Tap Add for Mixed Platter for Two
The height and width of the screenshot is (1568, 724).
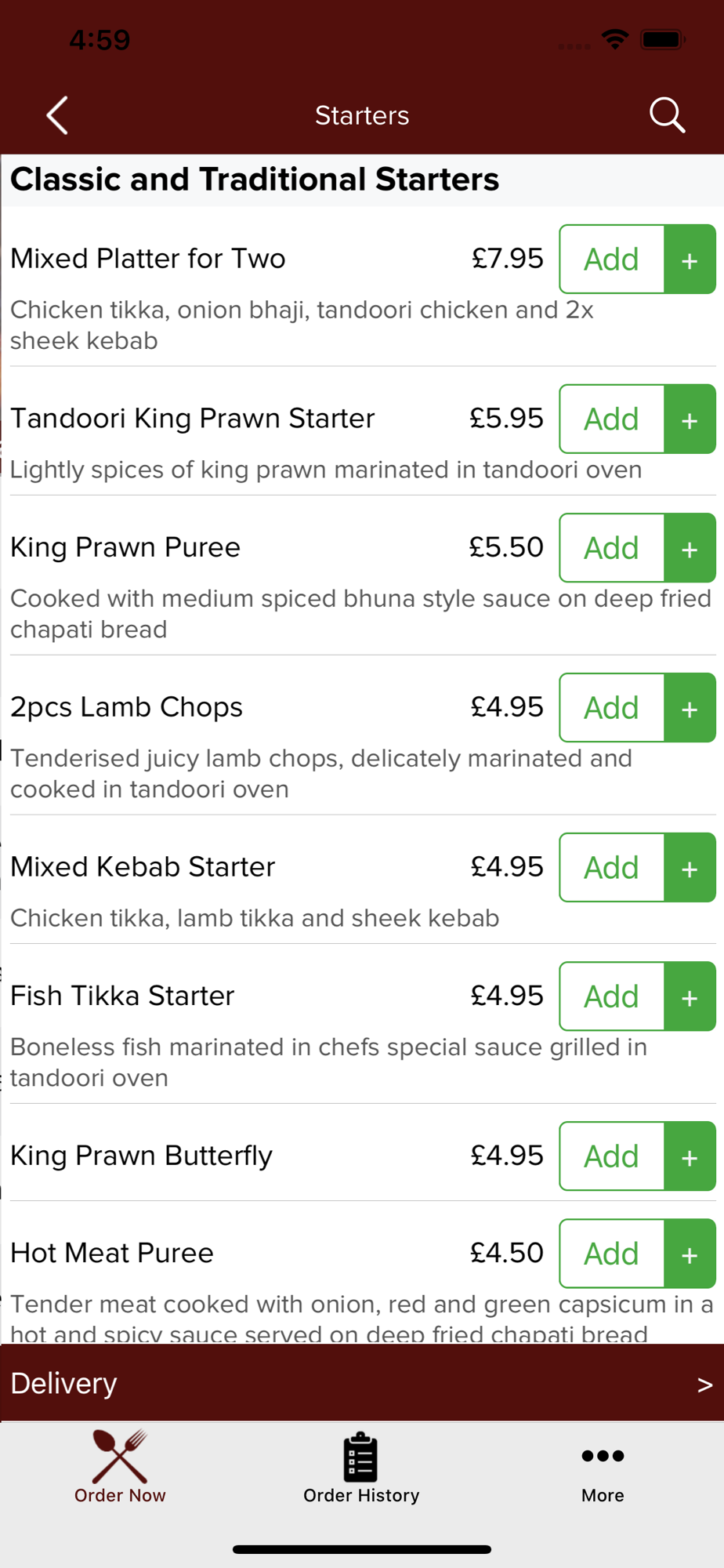636,259
